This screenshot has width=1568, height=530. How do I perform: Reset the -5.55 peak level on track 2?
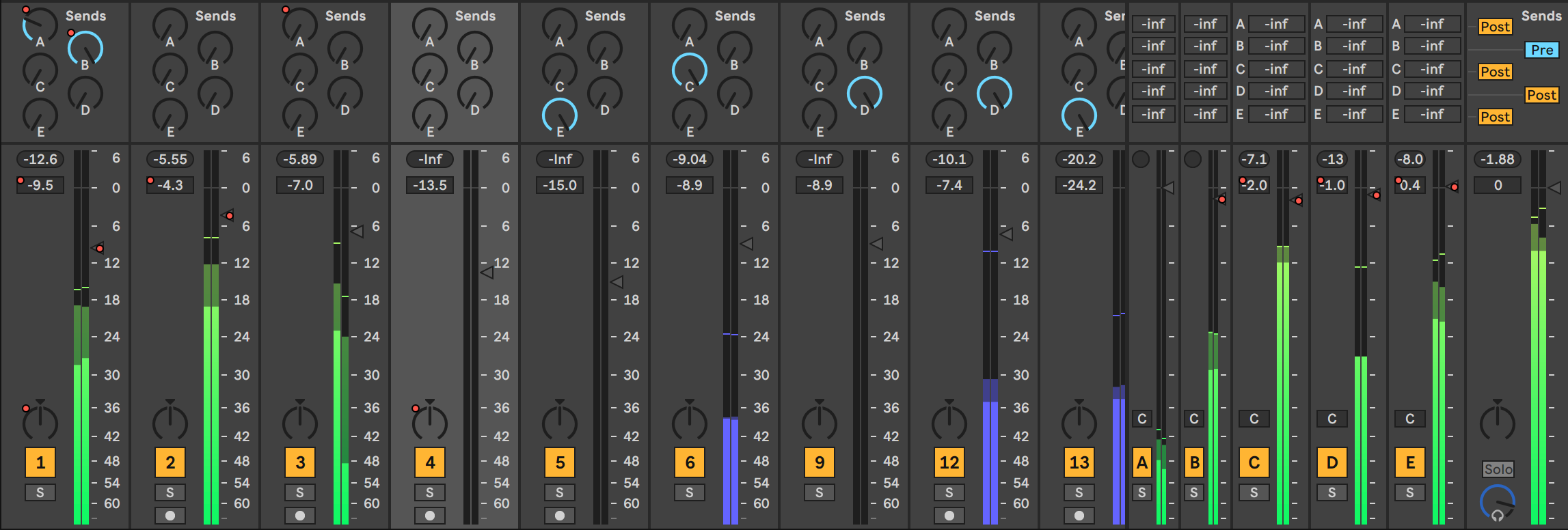coord(170,159)
